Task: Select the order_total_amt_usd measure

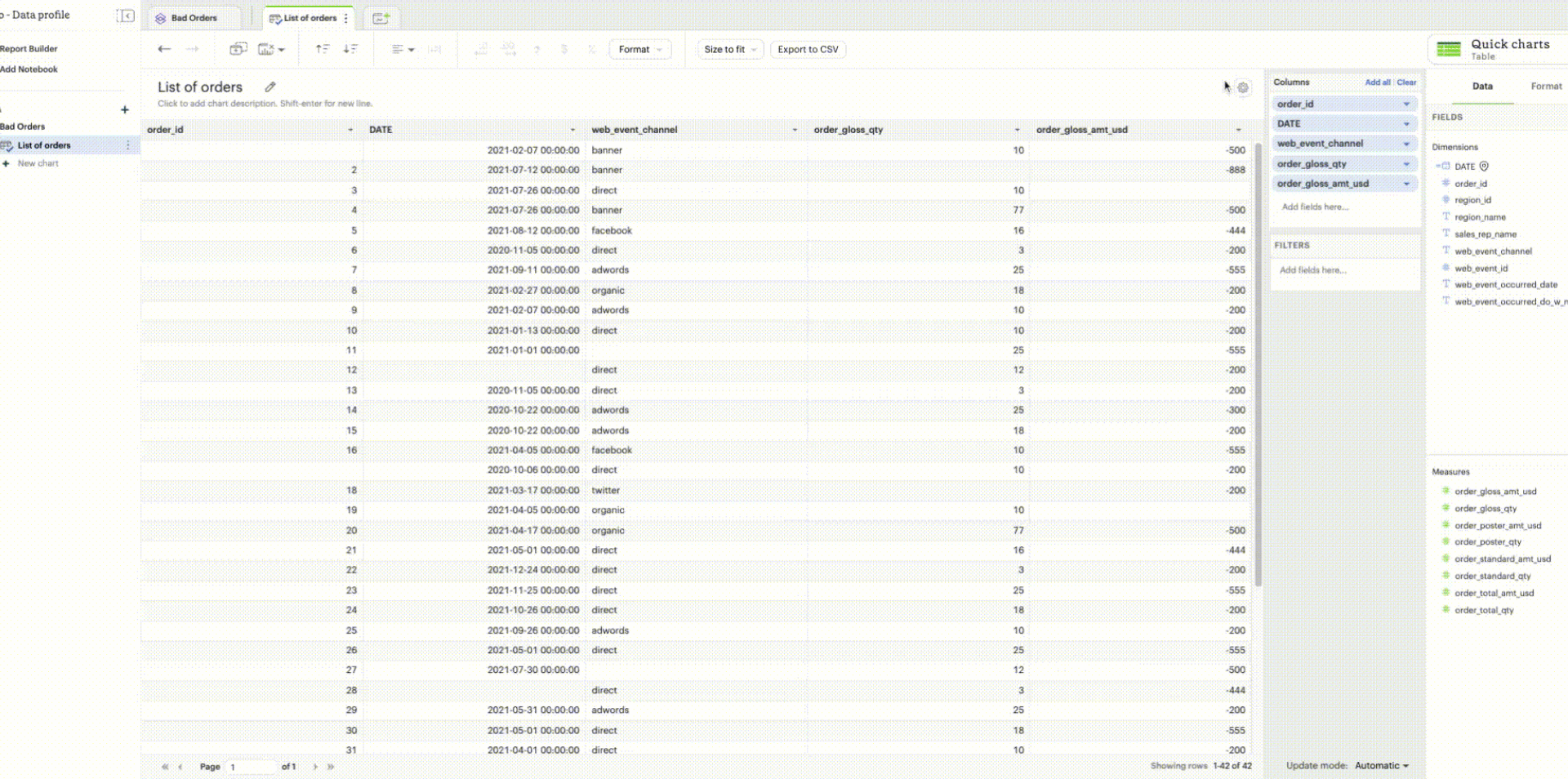Action: (x=1495, y=593)
